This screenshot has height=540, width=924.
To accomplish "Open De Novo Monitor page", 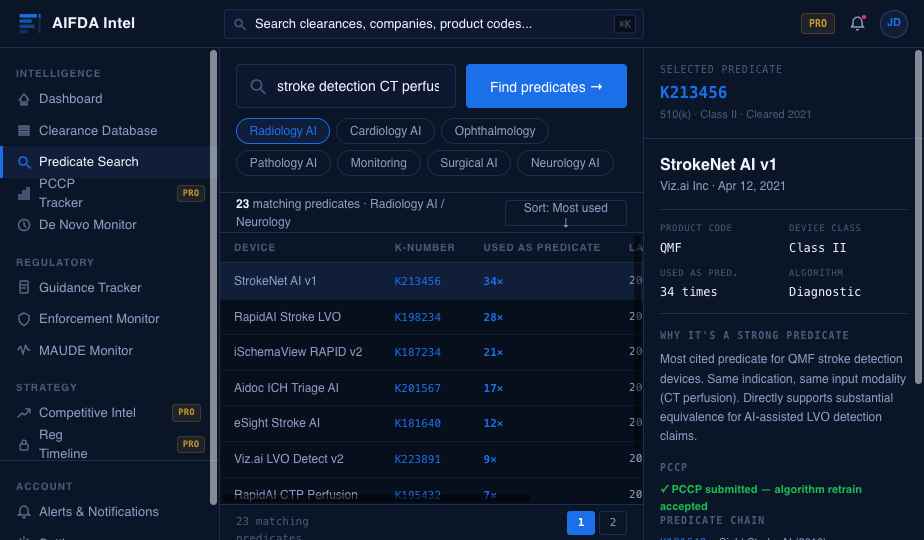I will (x=105, y=225).
